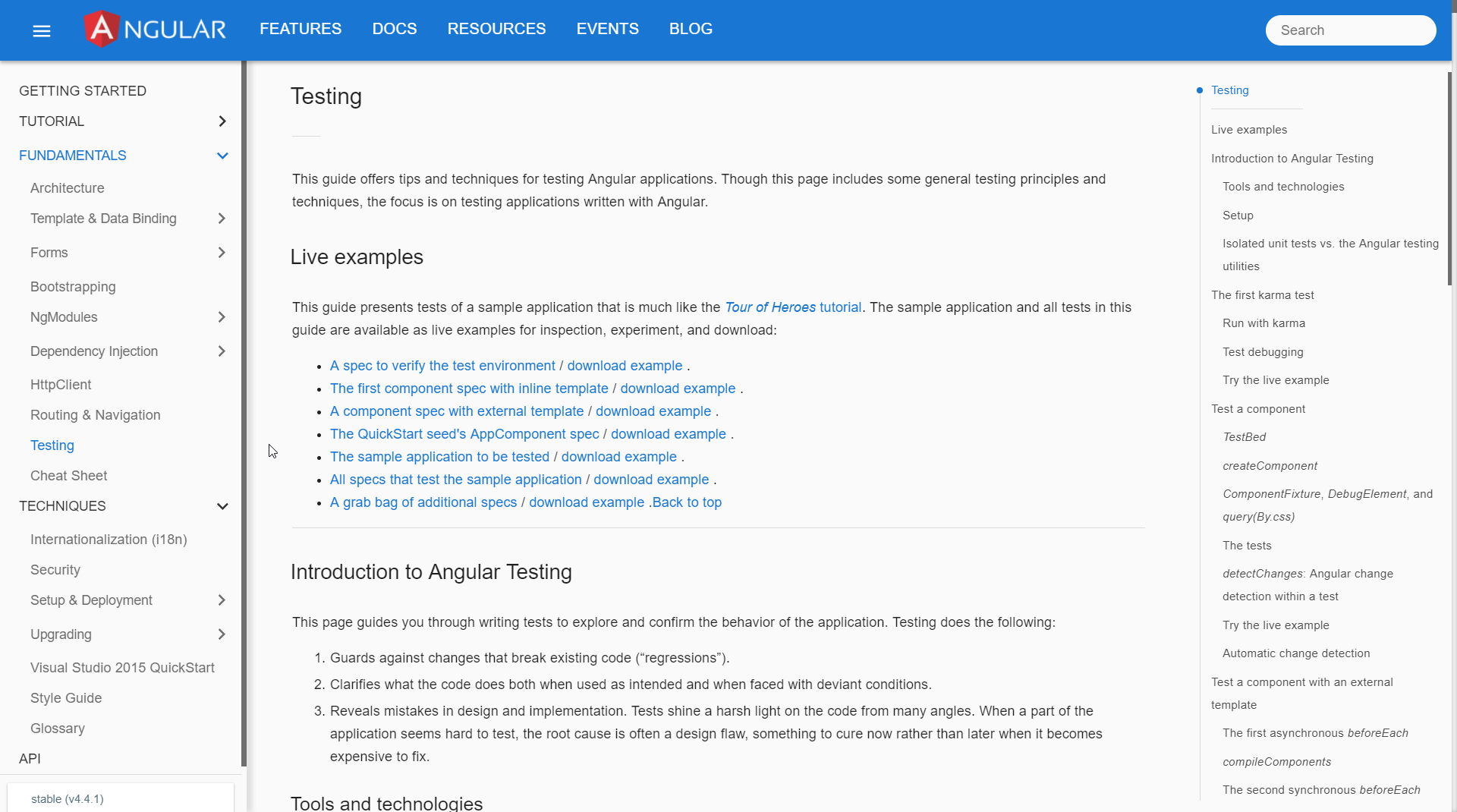Screen dimensions: 1457x812
Task: Jump to Testing in table of contents
Action: 1230,90
